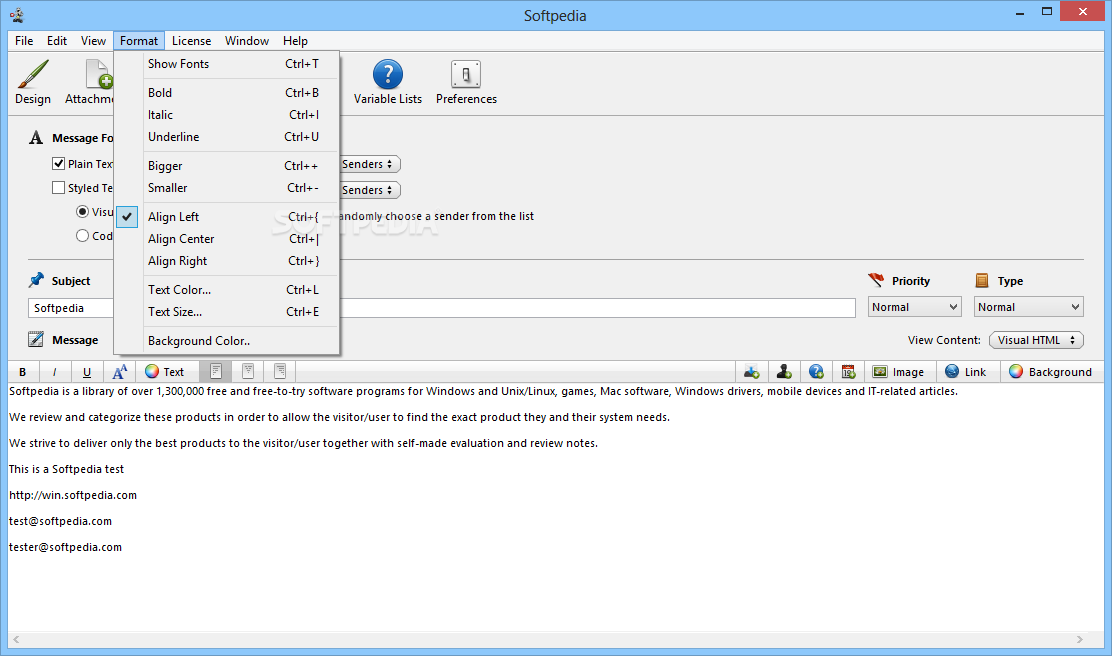The height and width of the screenshot is (656, 1112).
Task: Open the License menu
Action: point(191,40)
